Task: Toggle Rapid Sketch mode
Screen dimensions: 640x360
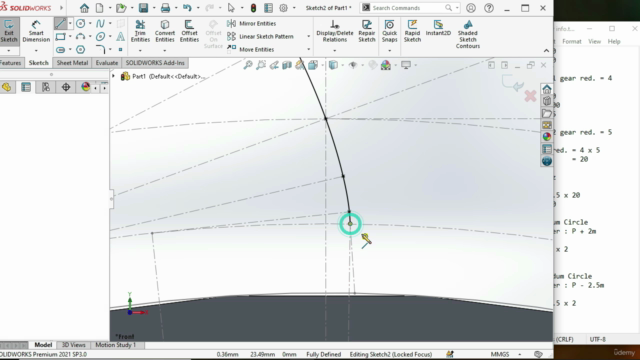Action: tap(412, 31)
